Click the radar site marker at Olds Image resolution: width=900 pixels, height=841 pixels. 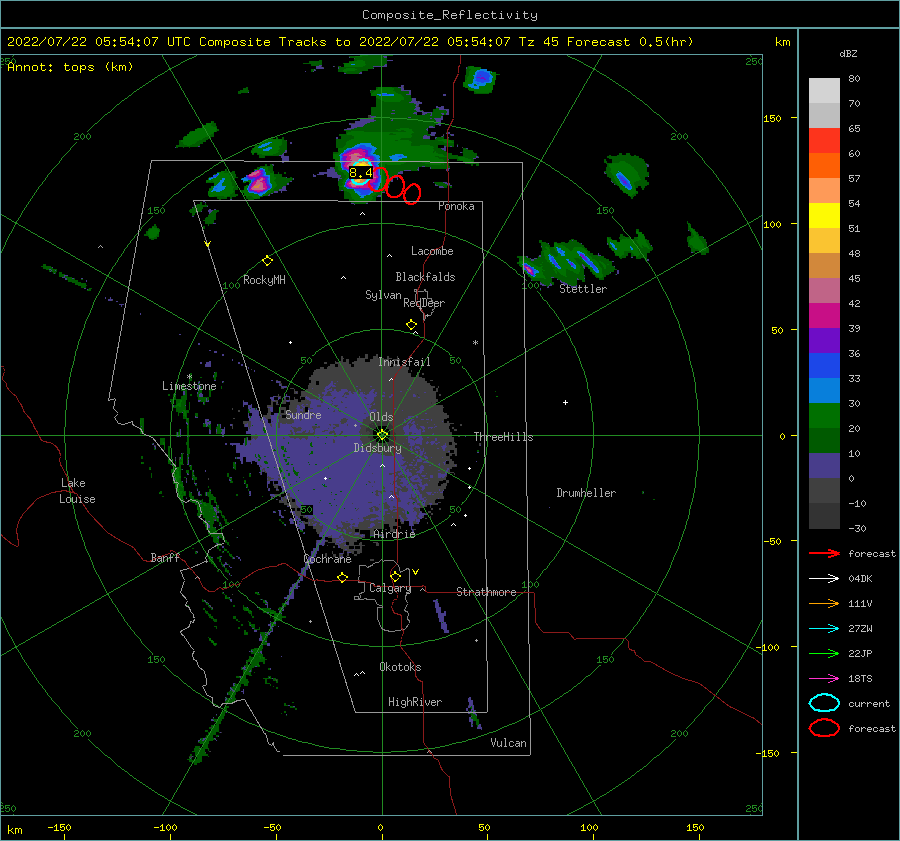tap(382, 435)
